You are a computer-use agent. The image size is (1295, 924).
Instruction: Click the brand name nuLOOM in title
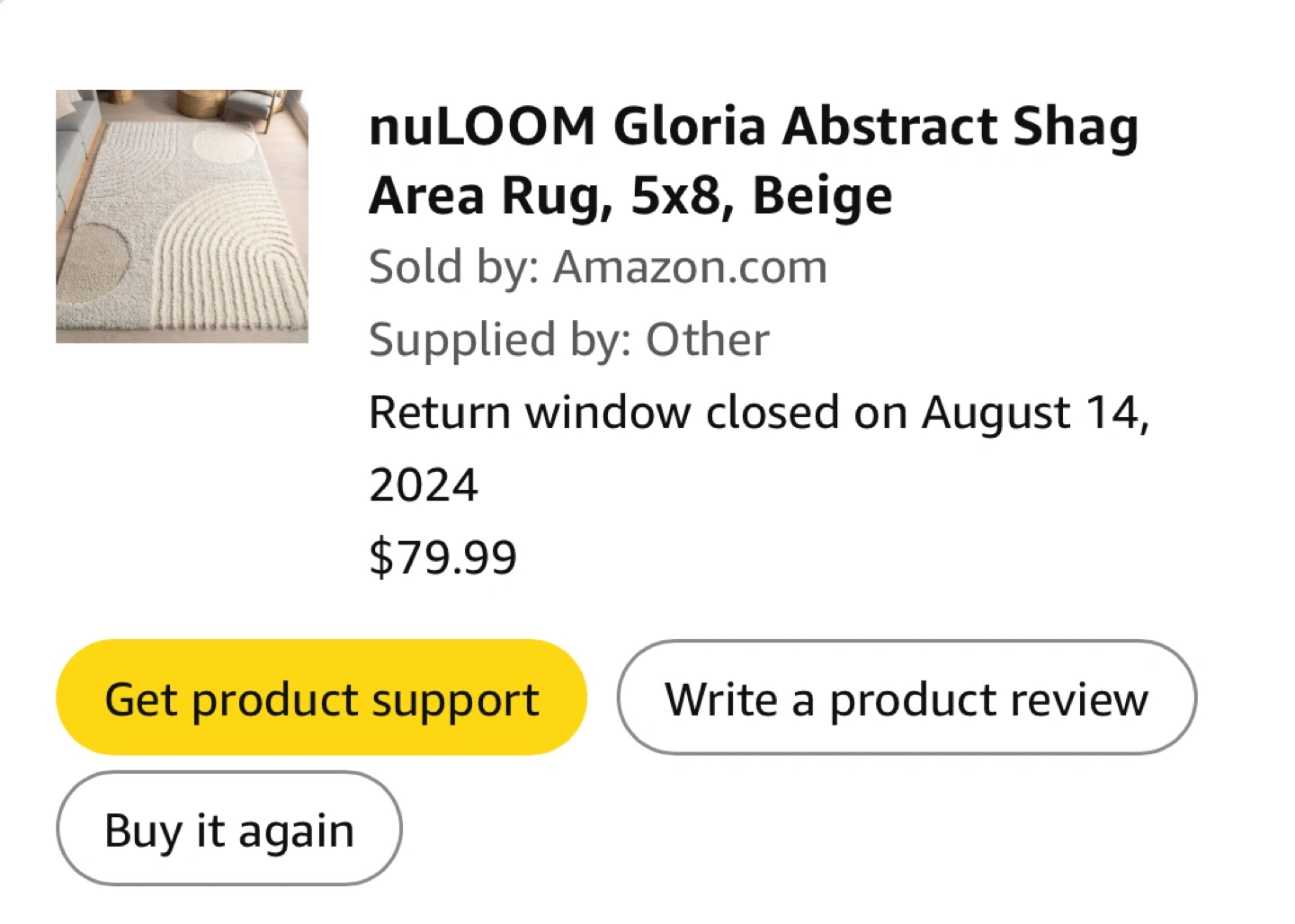coord(482,126)
